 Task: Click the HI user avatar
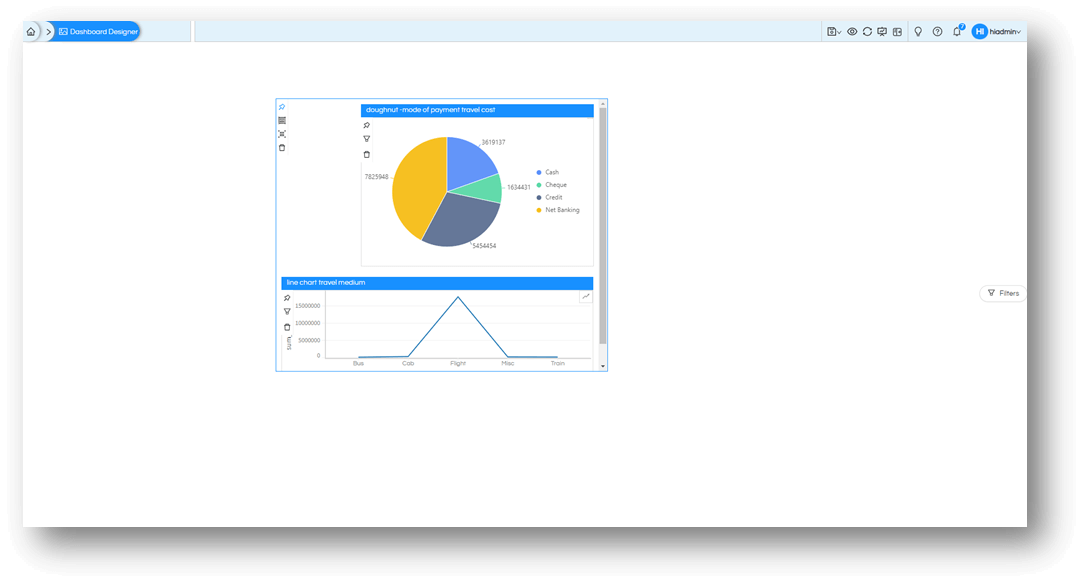(979, 32)
